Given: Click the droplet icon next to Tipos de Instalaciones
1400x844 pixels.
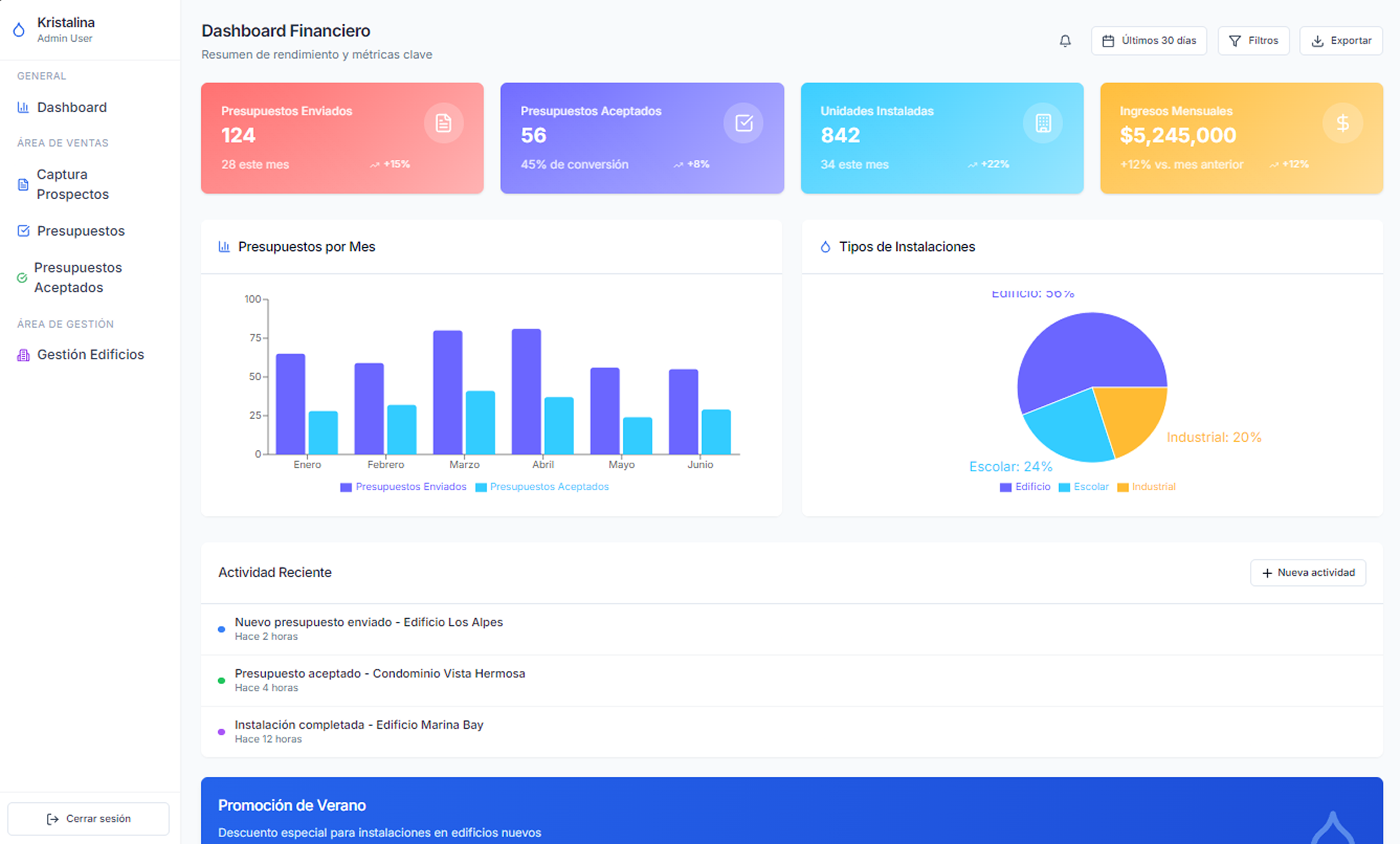Looking at the screenshot, I should tap(825, 247).
